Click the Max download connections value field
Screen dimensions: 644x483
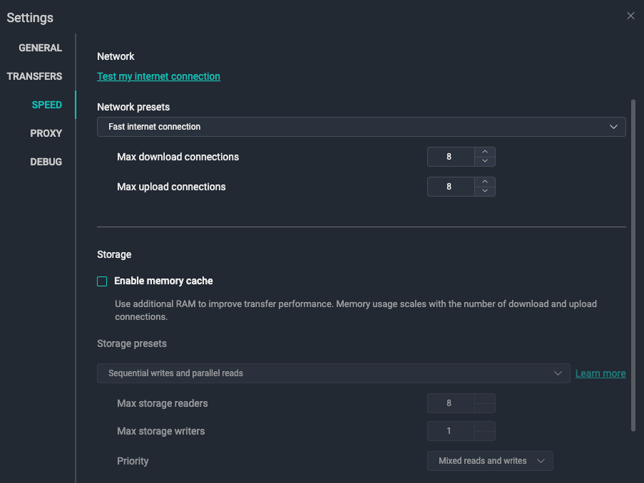coord(451,156)
